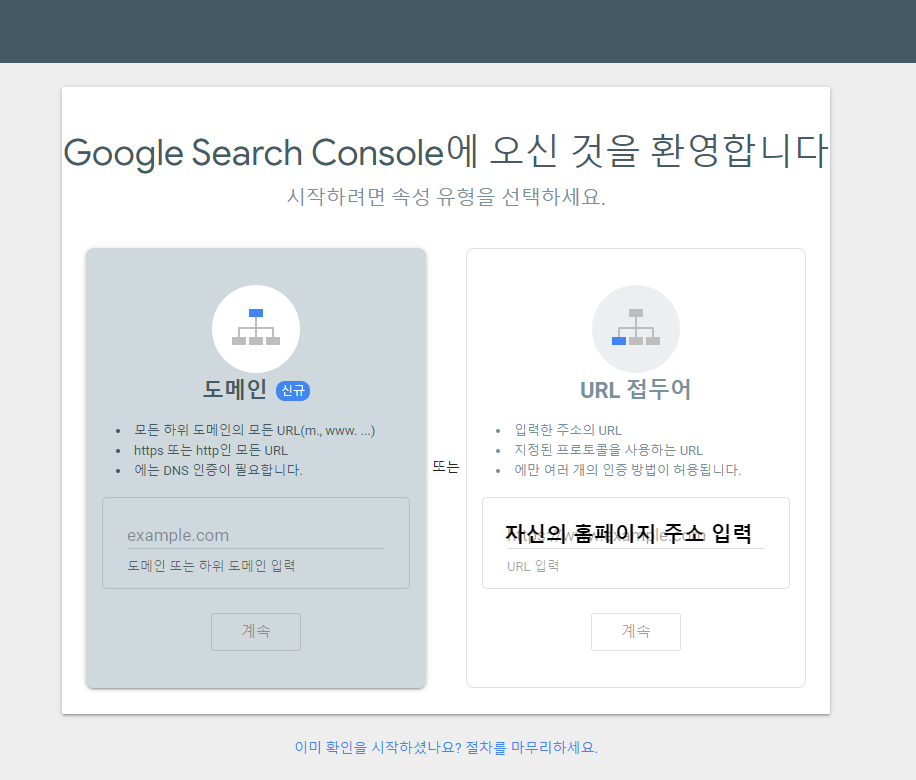Select the 'URL 접두어' heading text
Screen dimensions: 916x780
[x=636, y=390]
